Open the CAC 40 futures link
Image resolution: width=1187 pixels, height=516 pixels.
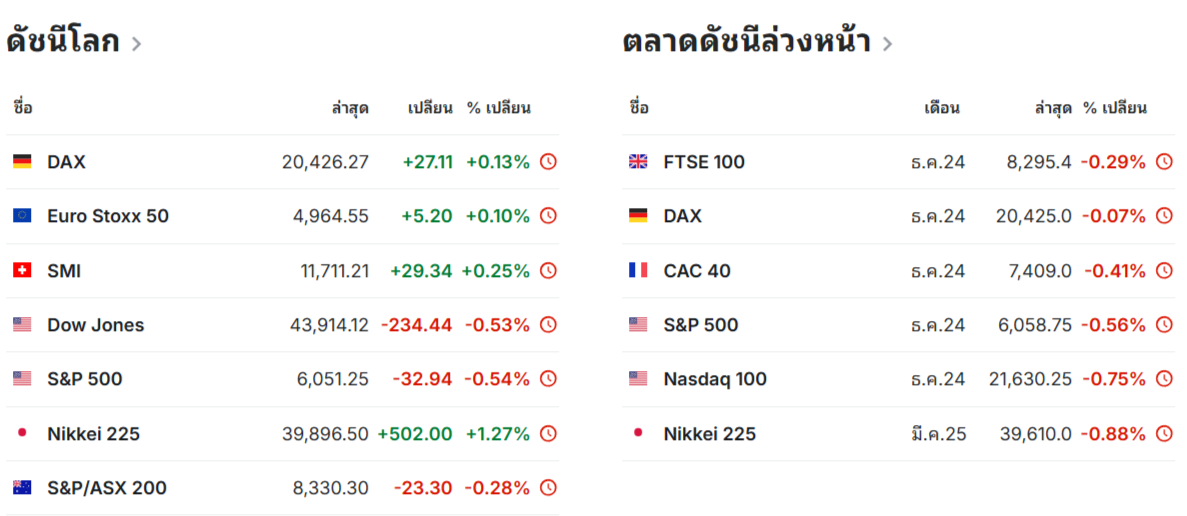tap(696, 271)
